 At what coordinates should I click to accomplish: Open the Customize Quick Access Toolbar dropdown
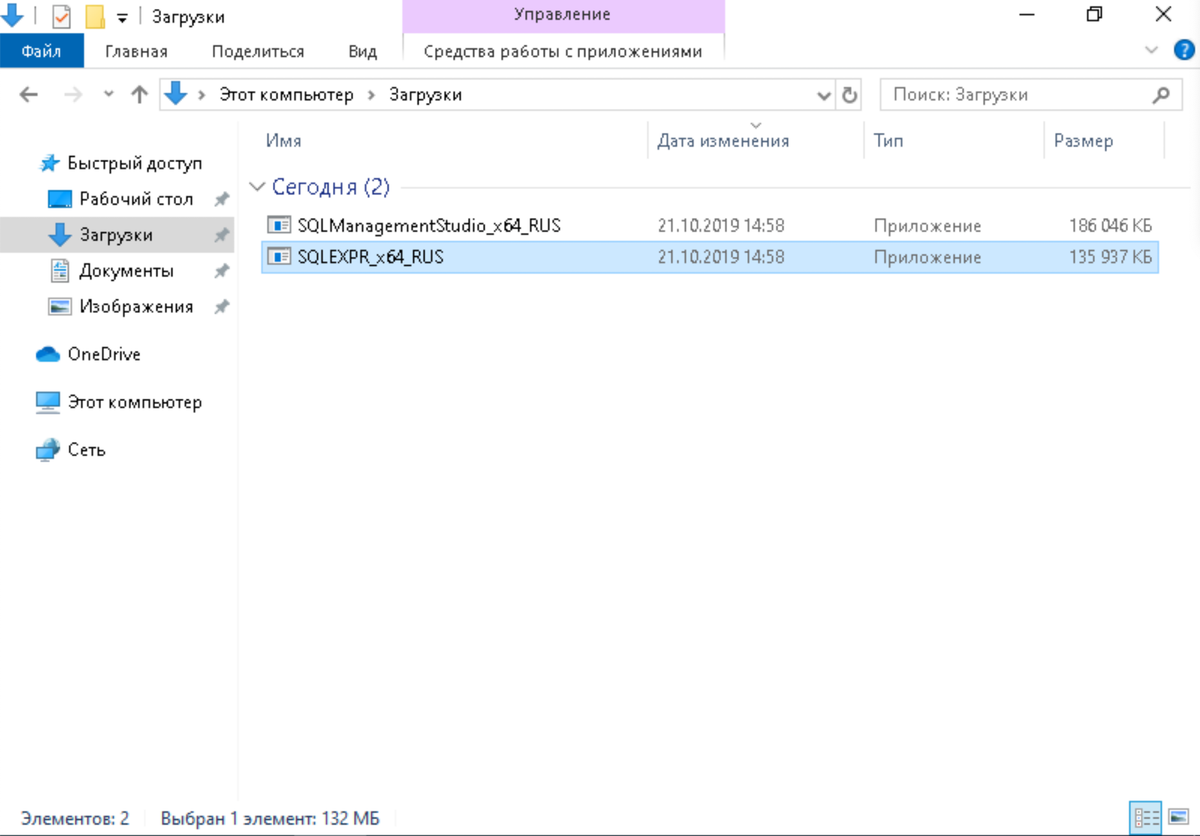[x=122, y=17]
